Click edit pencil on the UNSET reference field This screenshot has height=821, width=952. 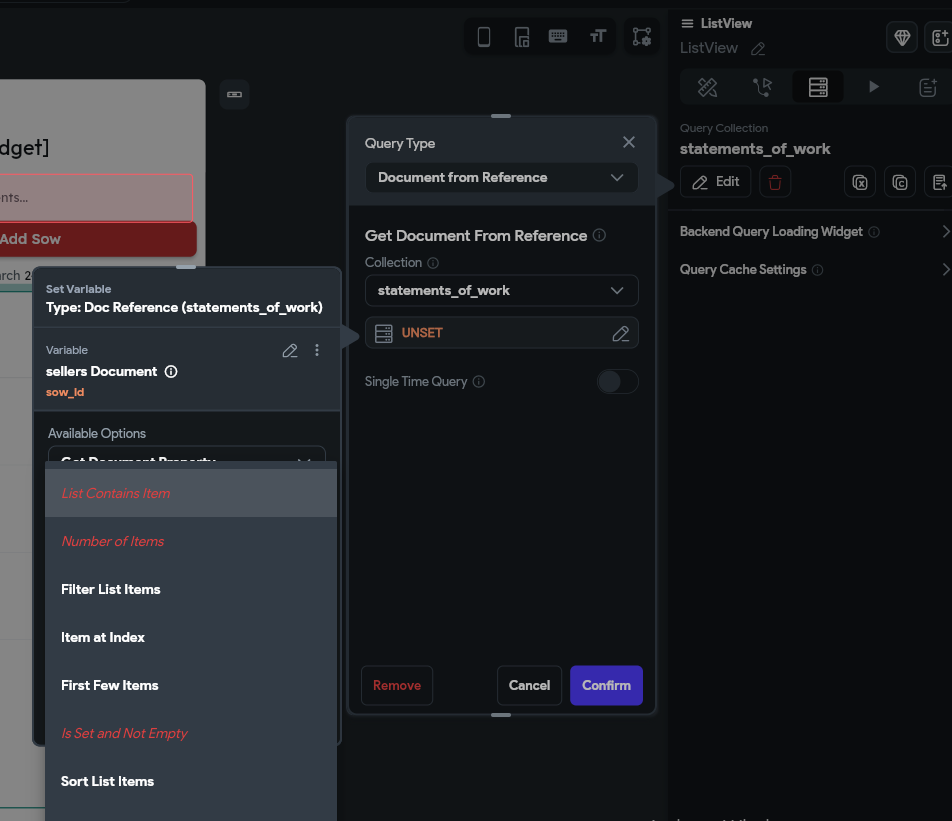(620, 333)
